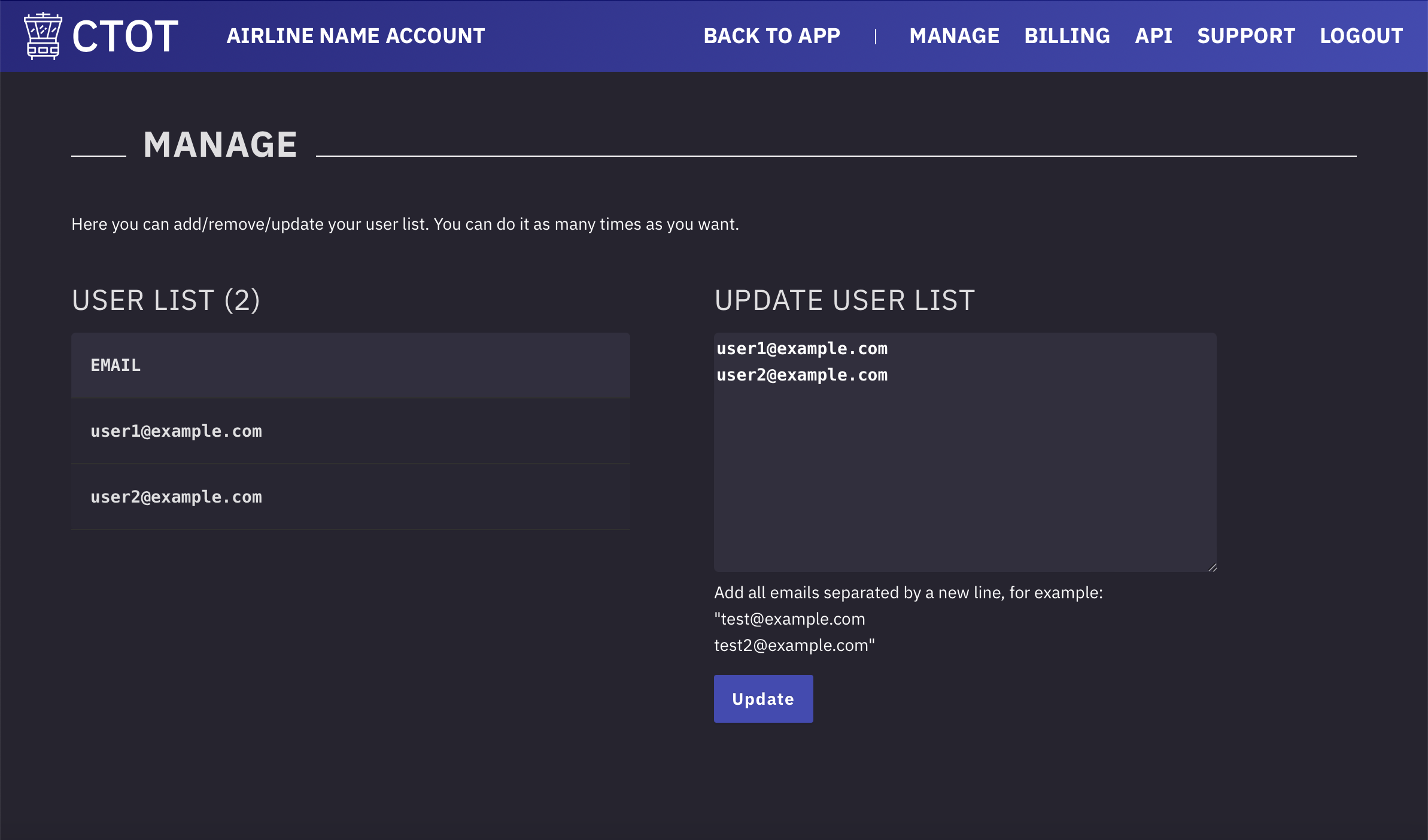Click the USER LIST (2) heading
This screenshot has height=840, width=1428.
166,300
